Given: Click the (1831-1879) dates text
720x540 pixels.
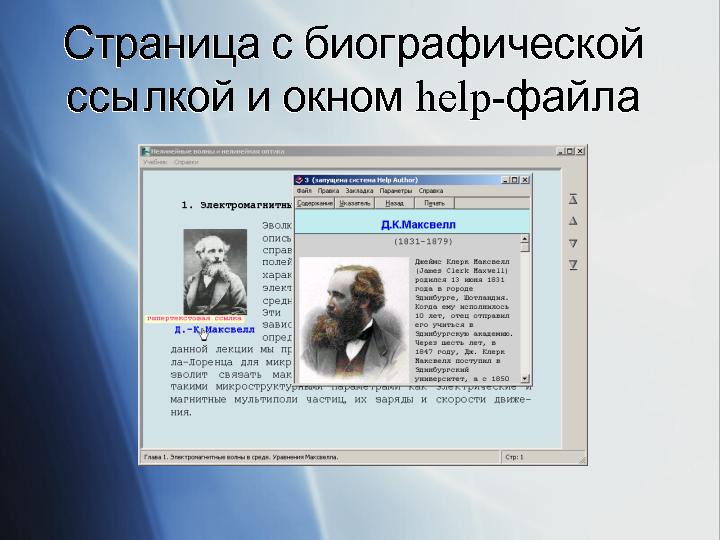Looking at the screenshot, I should tap(423, 241).
